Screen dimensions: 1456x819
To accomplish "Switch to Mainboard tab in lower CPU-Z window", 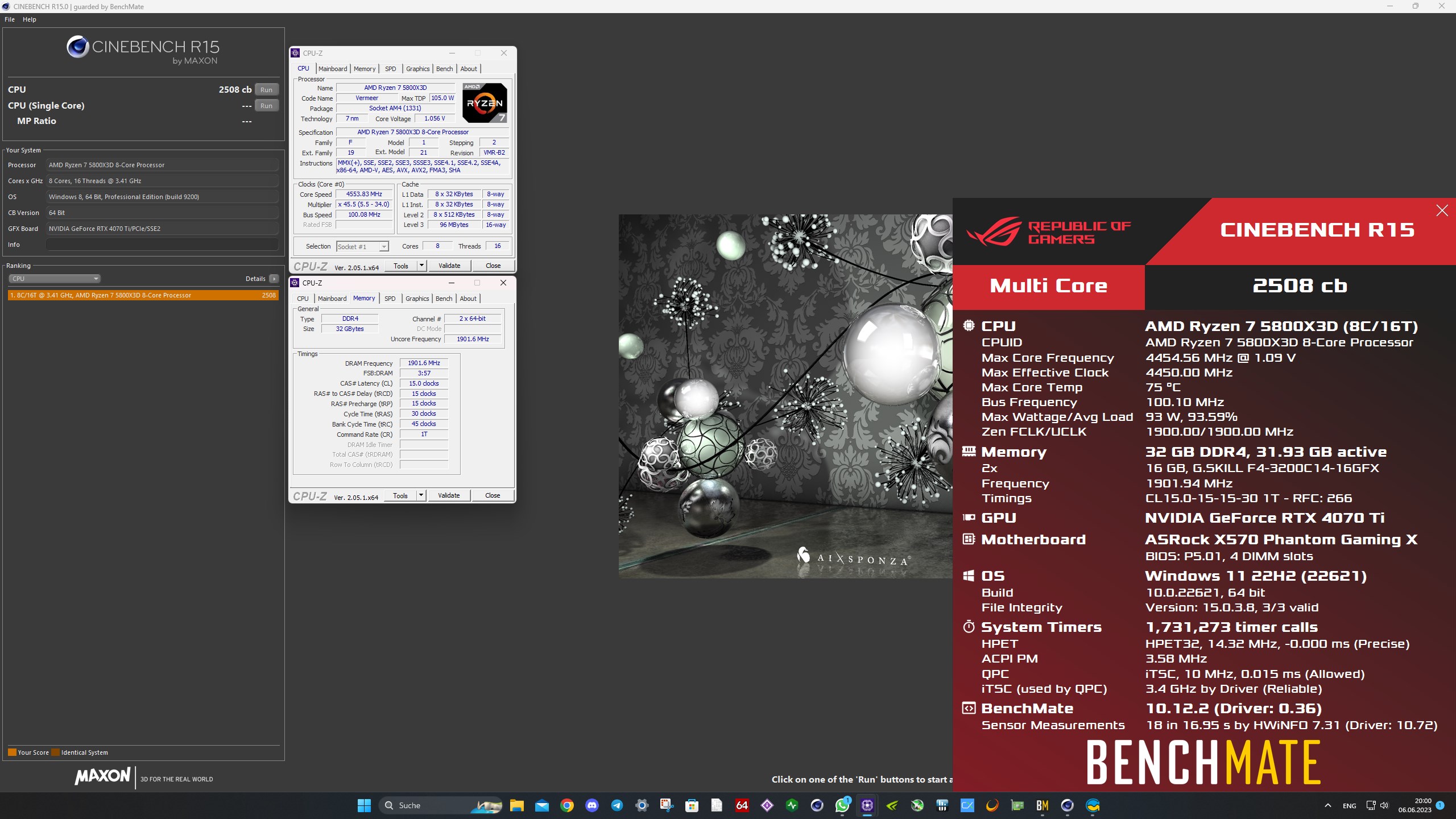I will point(332,299).
